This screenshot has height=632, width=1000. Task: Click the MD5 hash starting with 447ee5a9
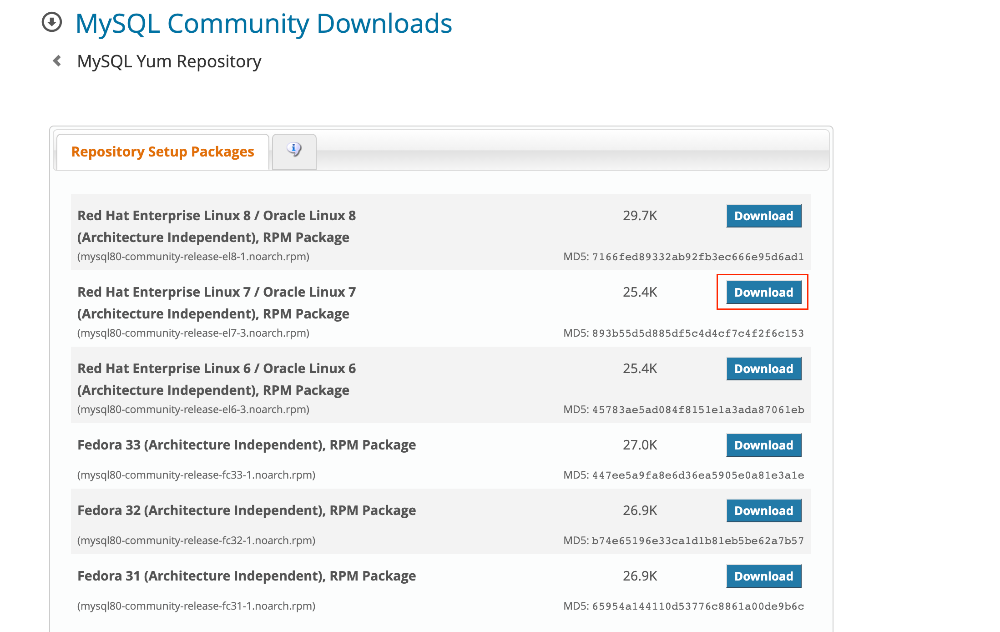tap(698, 476)
